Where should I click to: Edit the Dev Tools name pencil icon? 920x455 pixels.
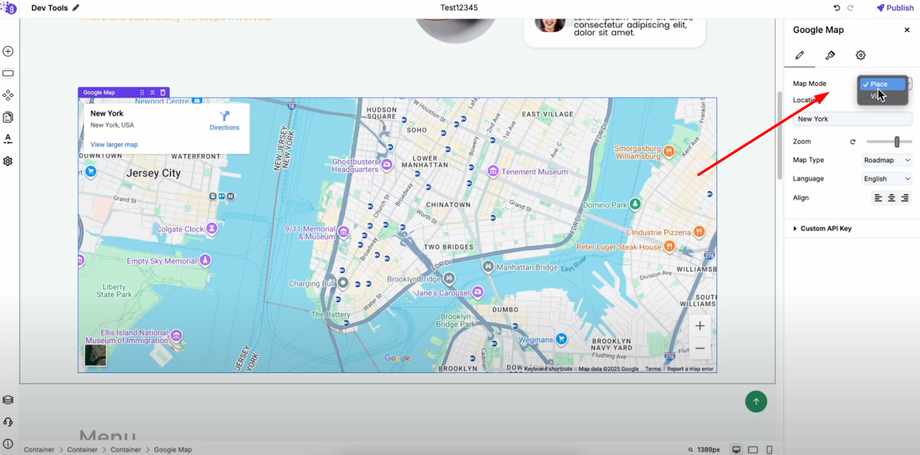click(76, 8)
